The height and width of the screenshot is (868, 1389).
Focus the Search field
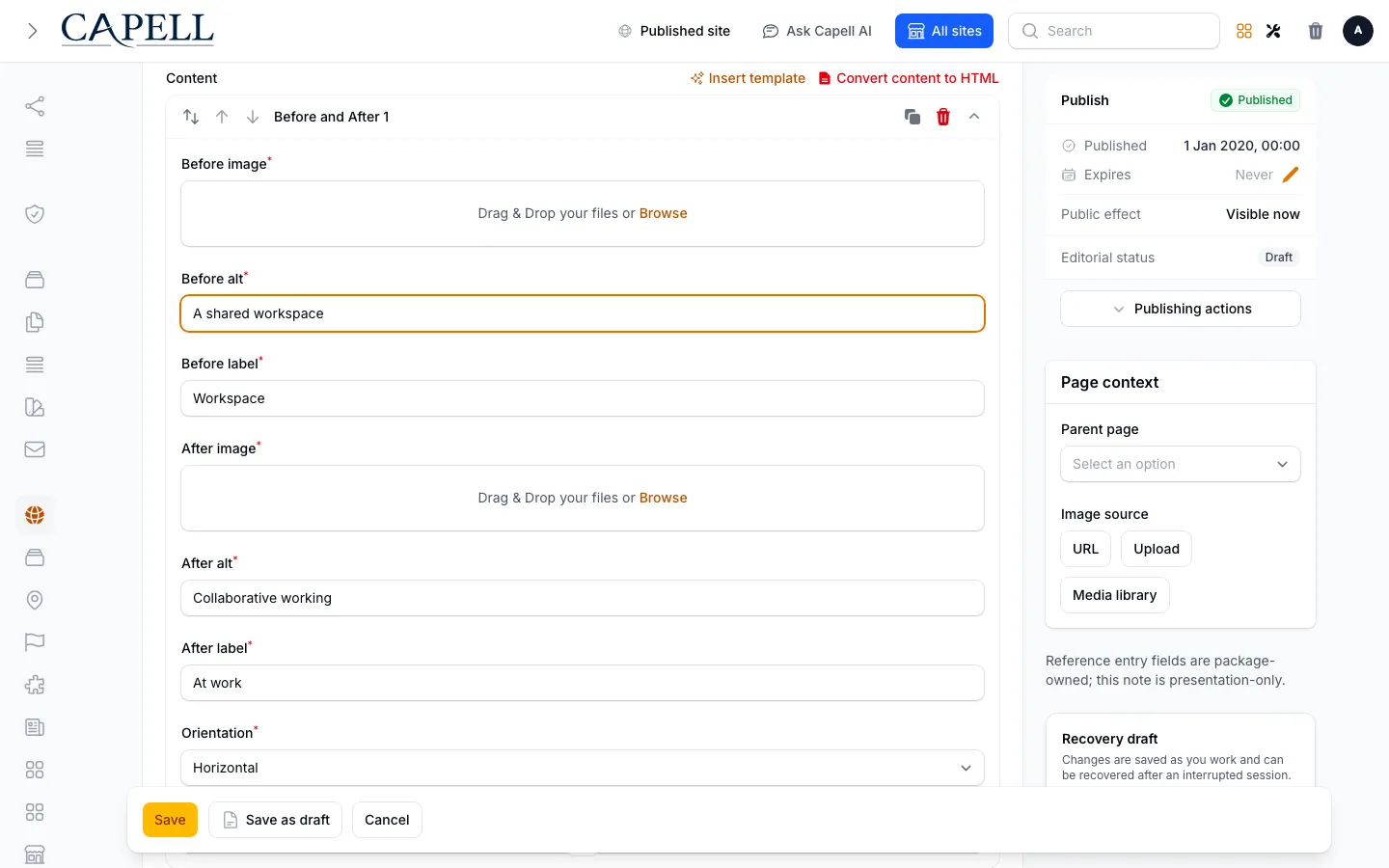coord(1114,31)
